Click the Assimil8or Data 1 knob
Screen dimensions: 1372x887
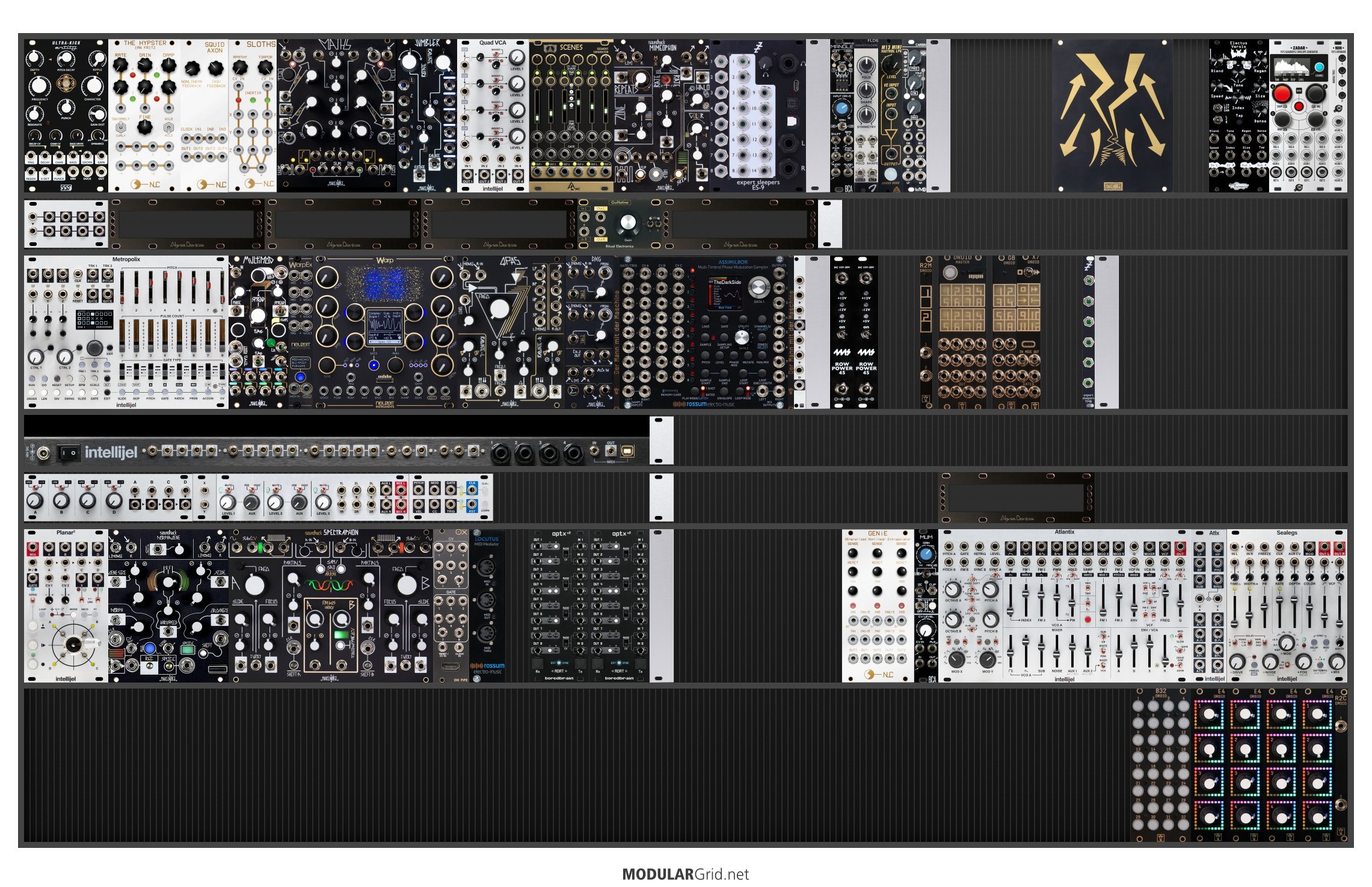759,287
